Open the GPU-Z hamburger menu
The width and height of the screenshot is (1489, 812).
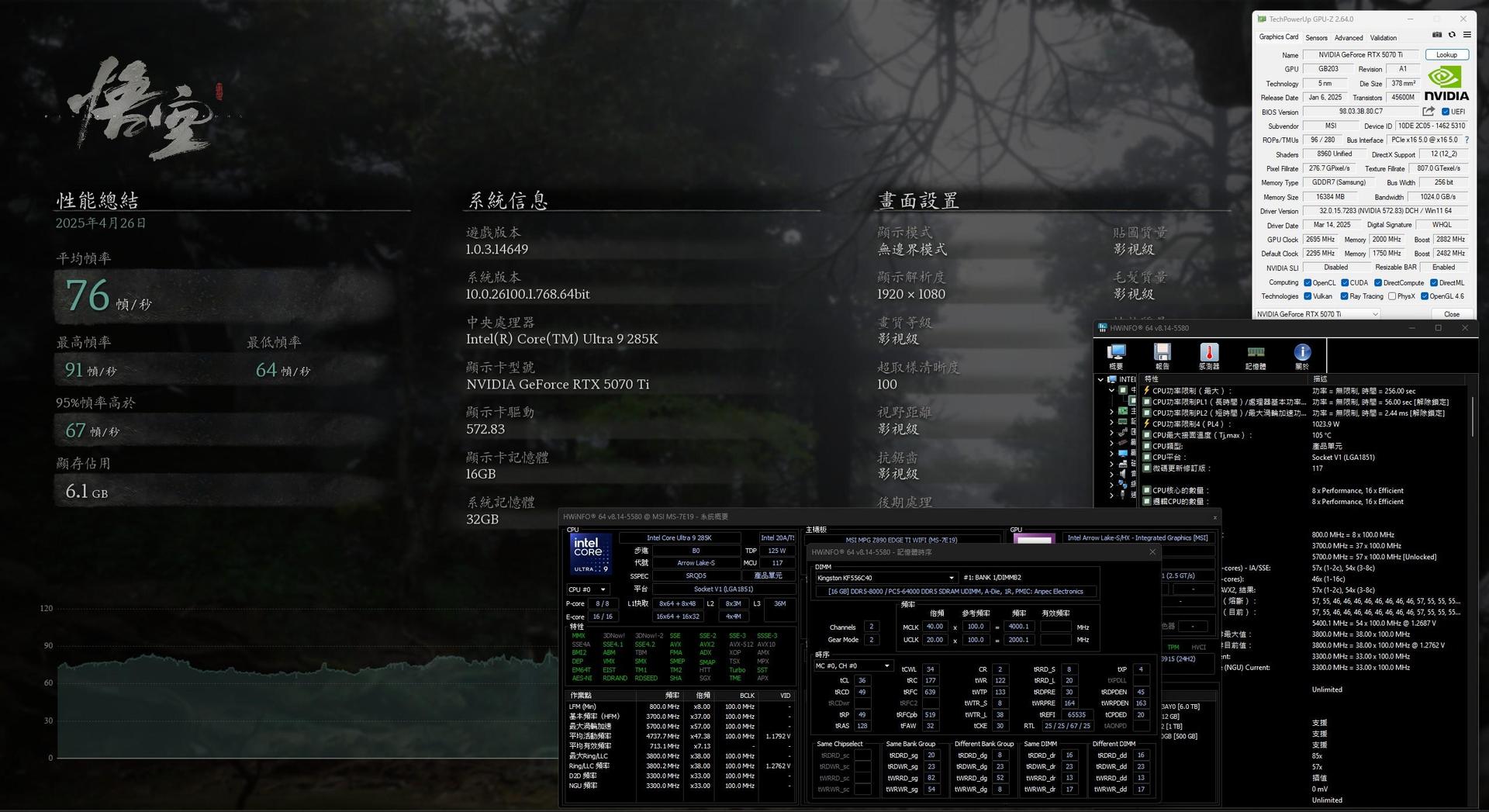[x=1467, y=35]
